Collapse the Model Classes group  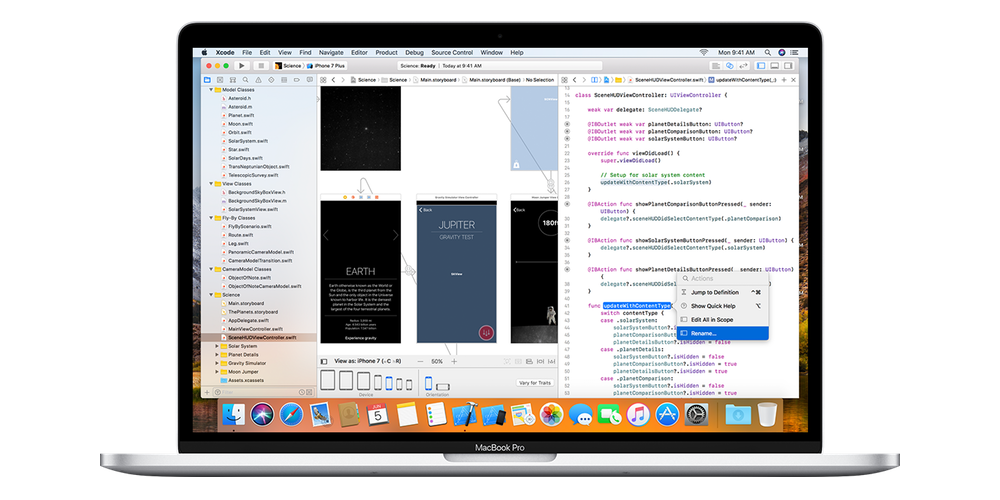pyautogui.click(x=211, y=90)
